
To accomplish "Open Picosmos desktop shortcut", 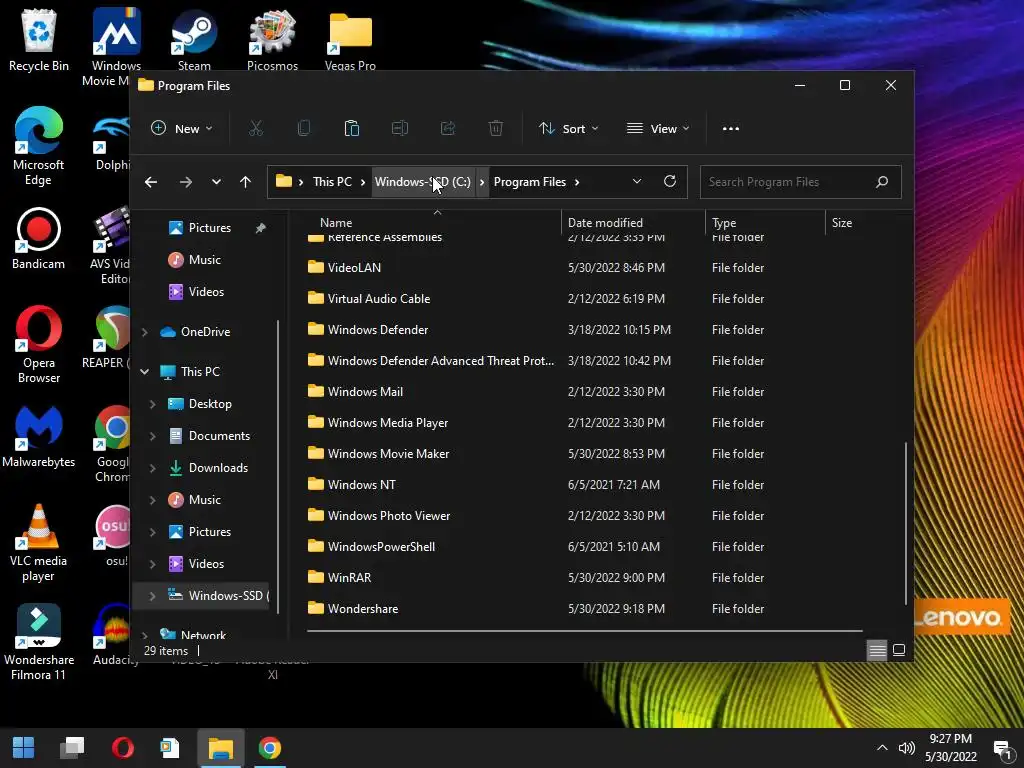I will [x=272, y=39].
